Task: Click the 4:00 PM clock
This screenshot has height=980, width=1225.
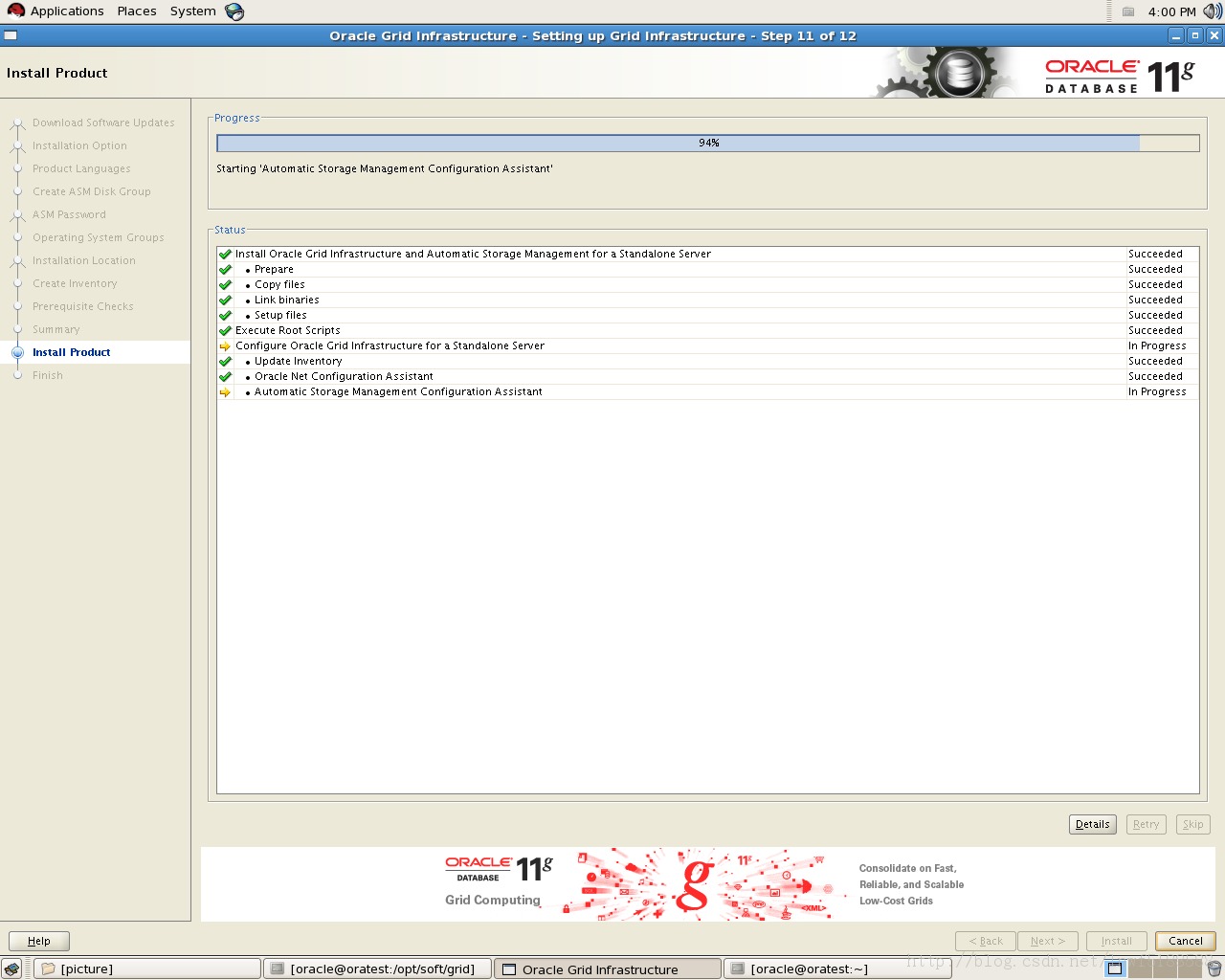Action: click(1172, 11)
